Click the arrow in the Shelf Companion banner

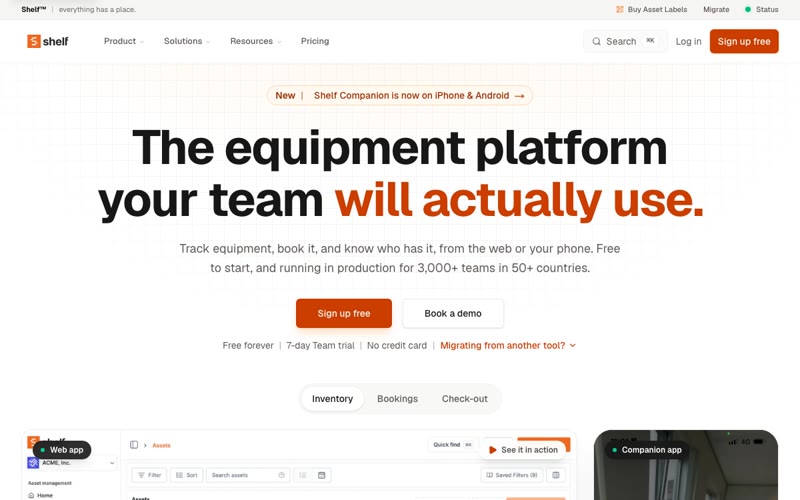coord(519,95)
